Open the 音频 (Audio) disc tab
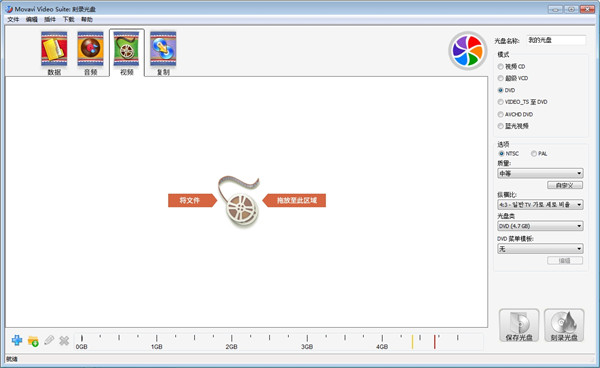600x368 pixels. coord(90,53)
